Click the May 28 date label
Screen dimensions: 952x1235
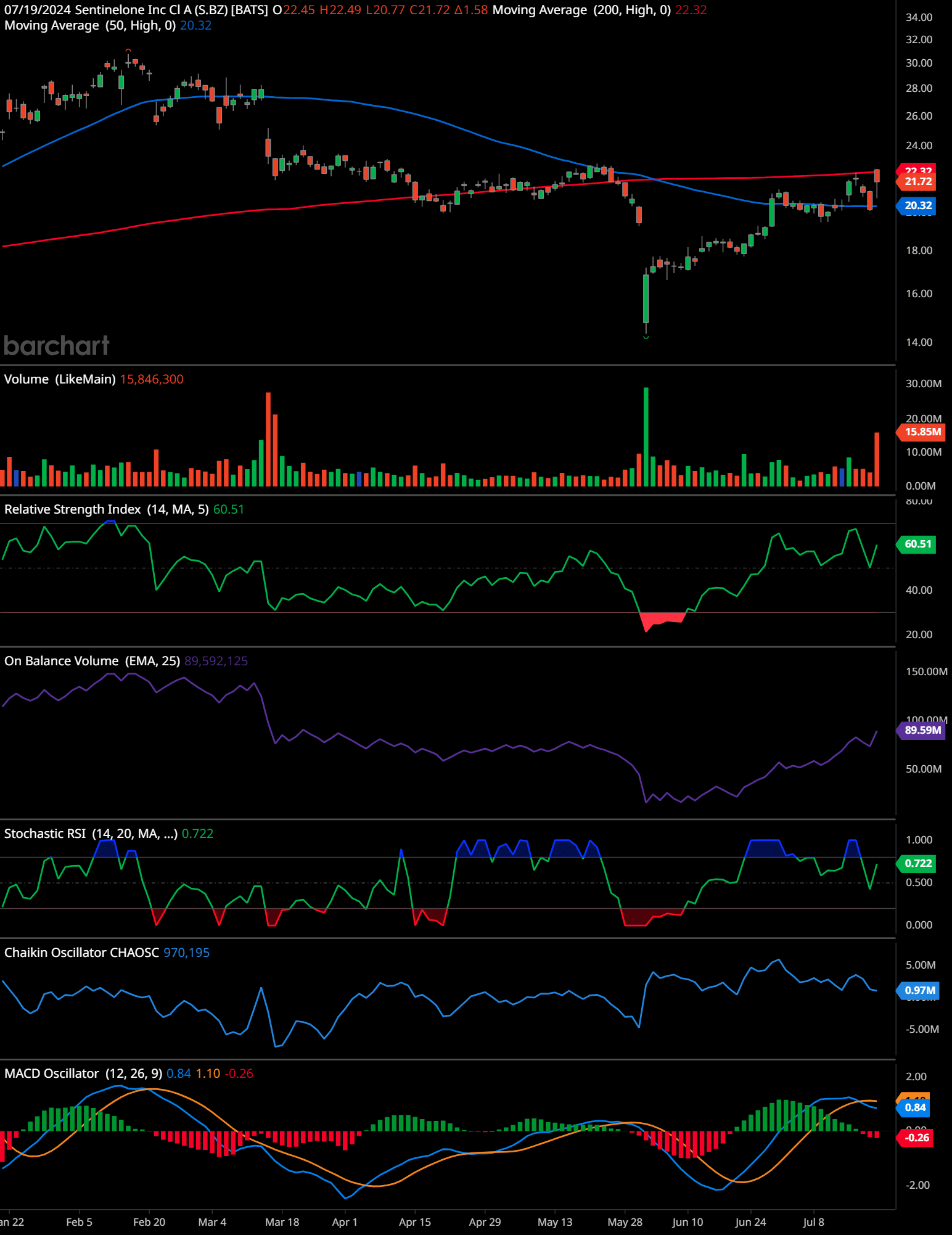(625, 1222)
